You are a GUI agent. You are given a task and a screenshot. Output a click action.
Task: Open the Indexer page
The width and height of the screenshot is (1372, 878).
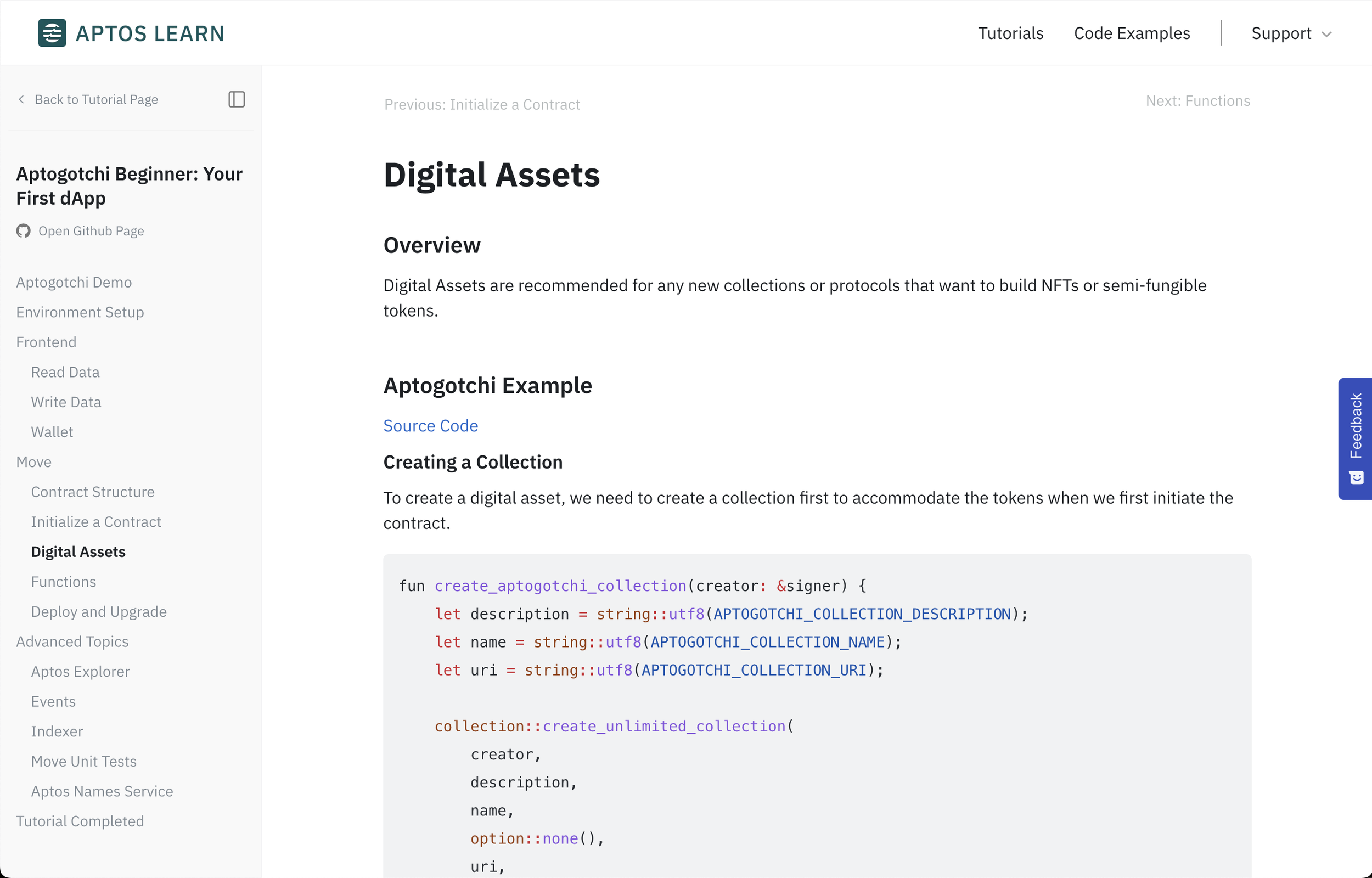point(57,731)
